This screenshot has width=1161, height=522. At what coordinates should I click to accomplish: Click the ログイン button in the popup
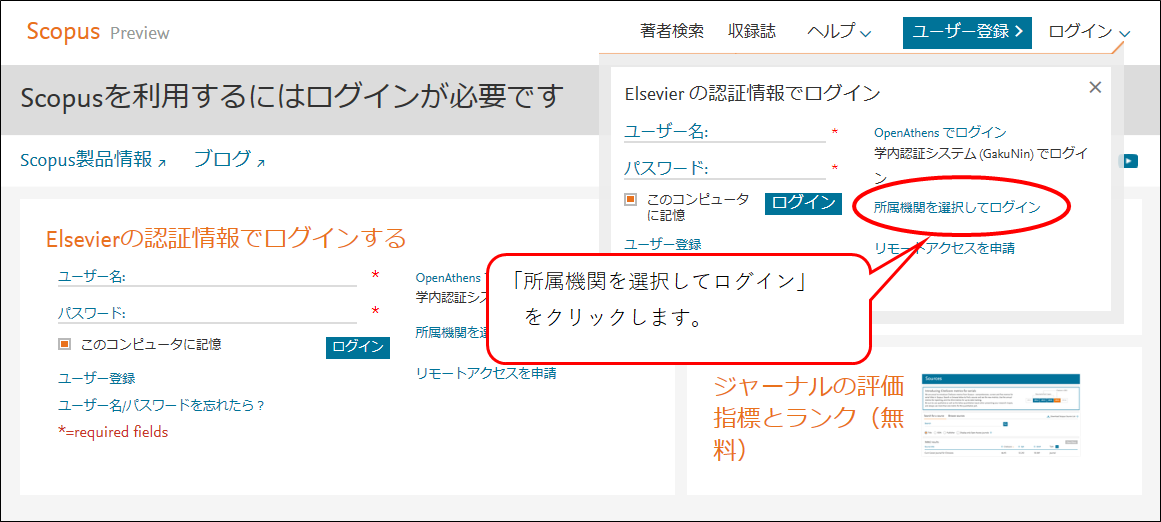click(803, 204)
